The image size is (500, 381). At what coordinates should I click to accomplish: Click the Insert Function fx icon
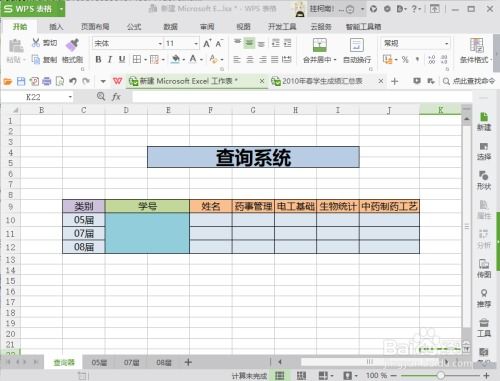tap(116, 97)
